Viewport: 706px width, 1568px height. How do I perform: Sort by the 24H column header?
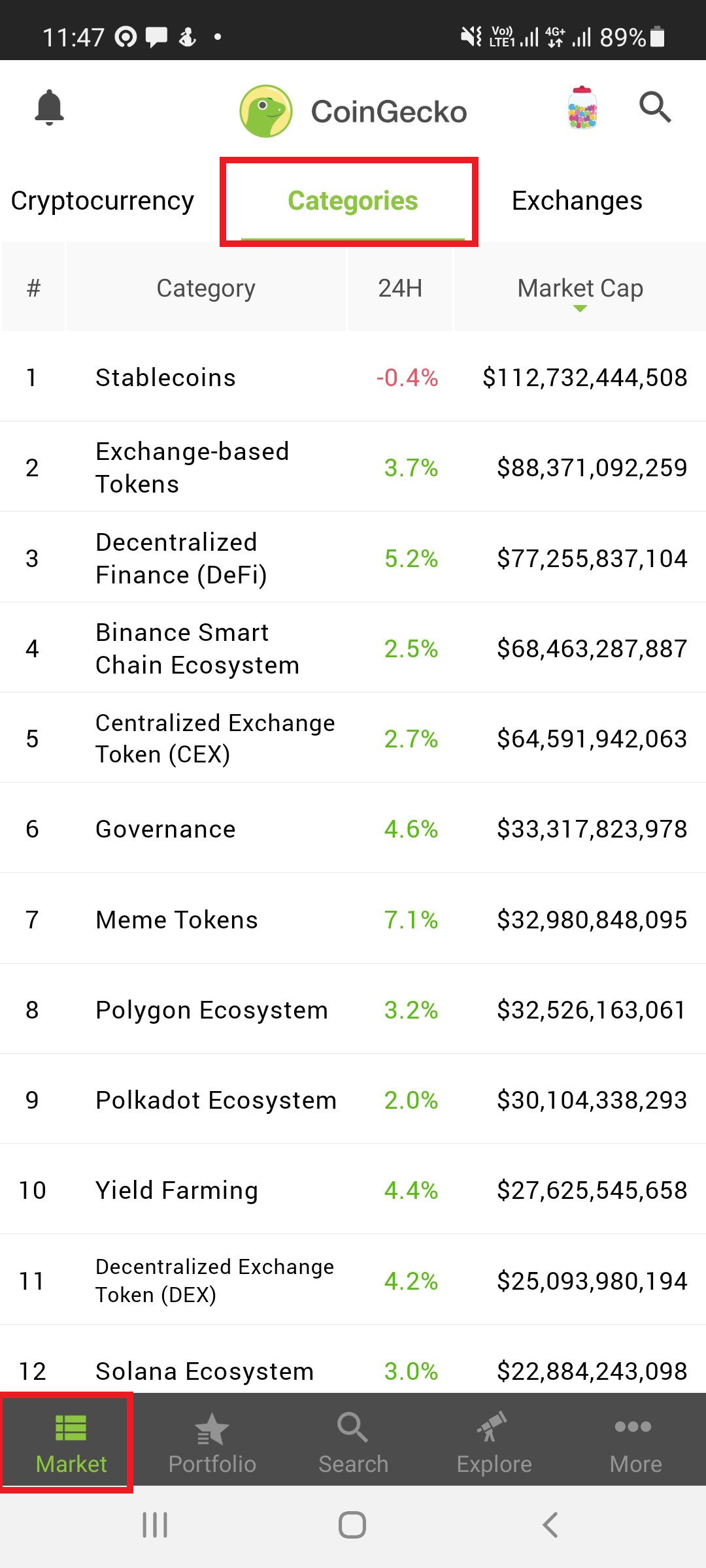point(400,288)
